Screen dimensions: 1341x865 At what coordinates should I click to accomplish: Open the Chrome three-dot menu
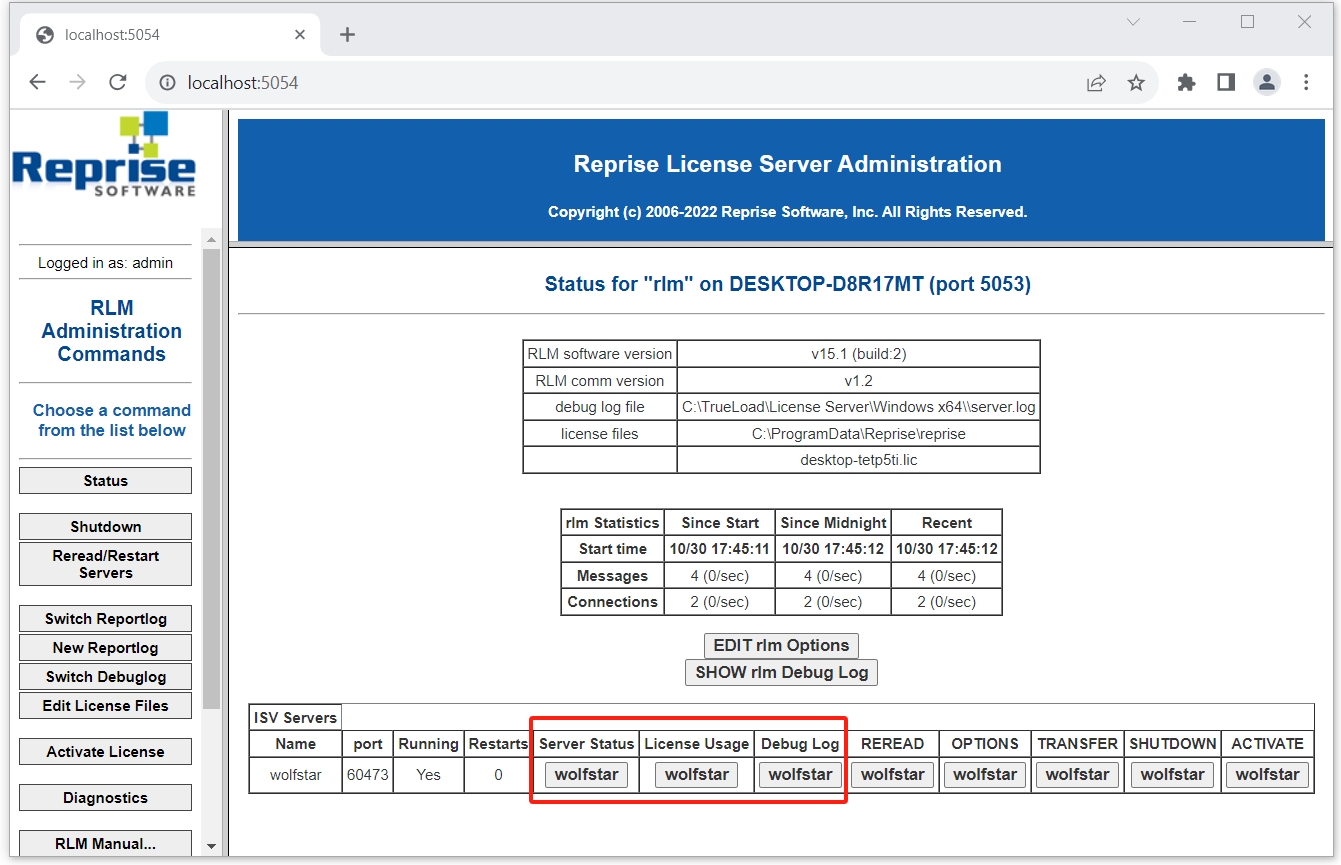coord(1306,83)
